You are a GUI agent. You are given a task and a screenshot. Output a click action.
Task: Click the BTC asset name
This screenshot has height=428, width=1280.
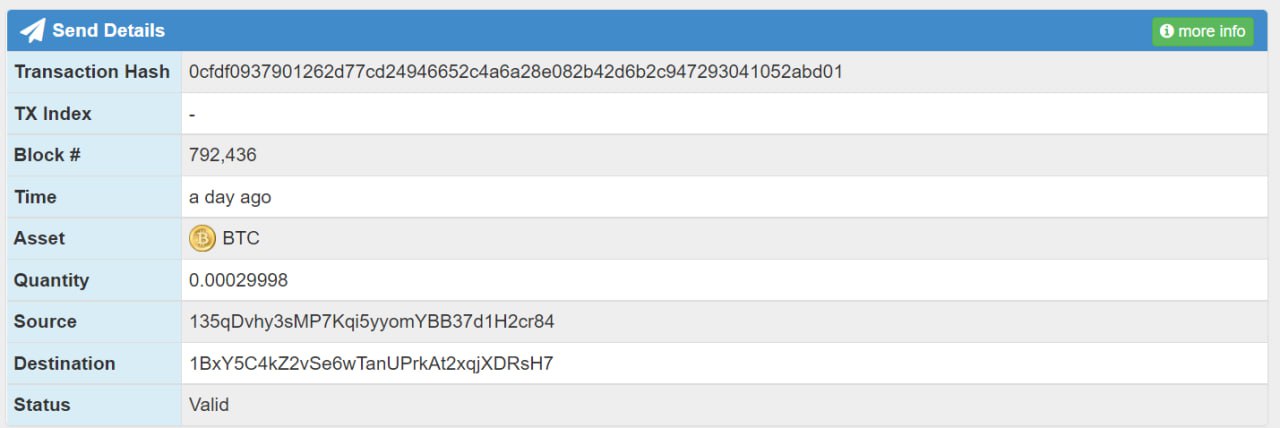(241, 238)
